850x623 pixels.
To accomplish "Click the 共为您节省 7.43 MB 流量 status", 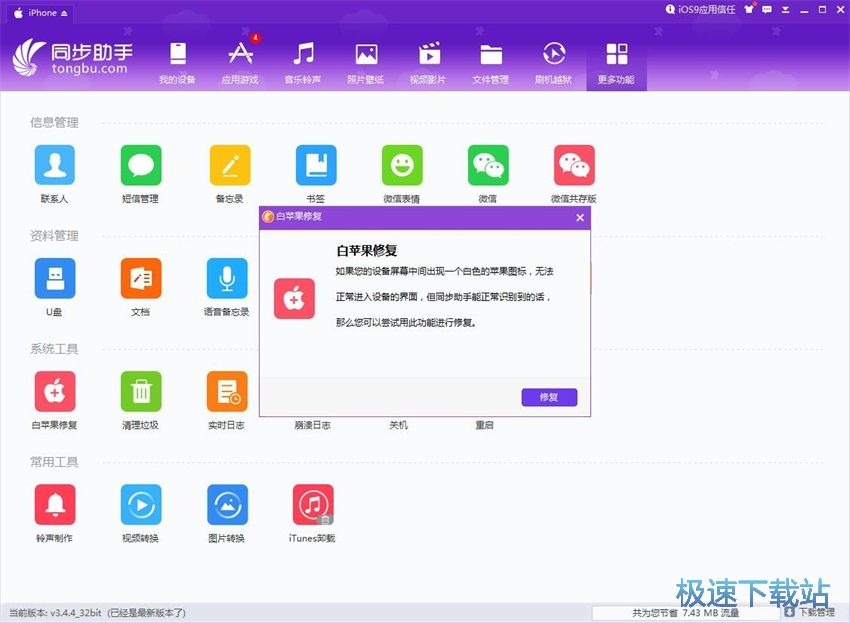I will pyautogui.click(x=685, y=613).
